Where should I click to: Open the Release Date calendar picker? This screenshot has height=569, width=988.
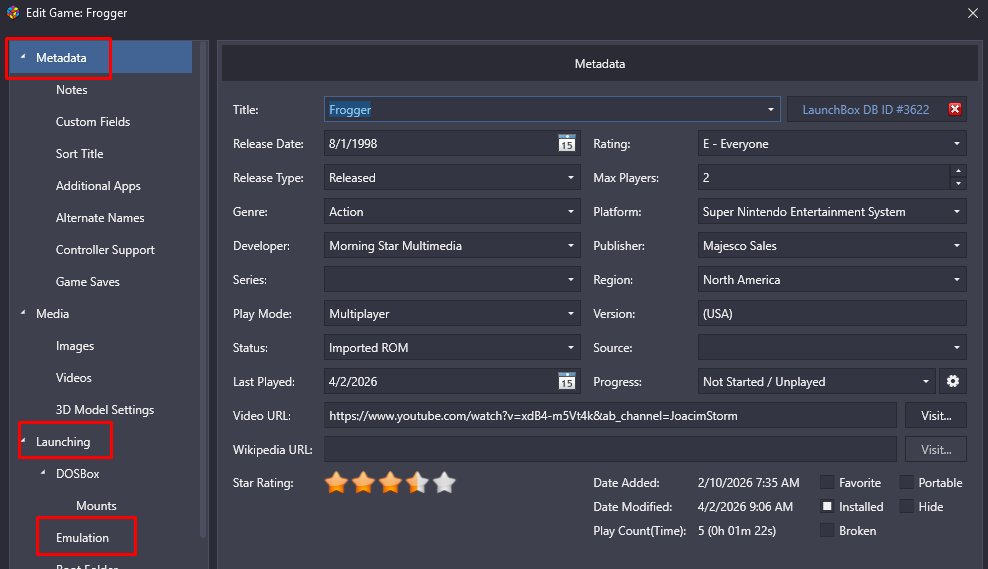[x=566, y=144]
